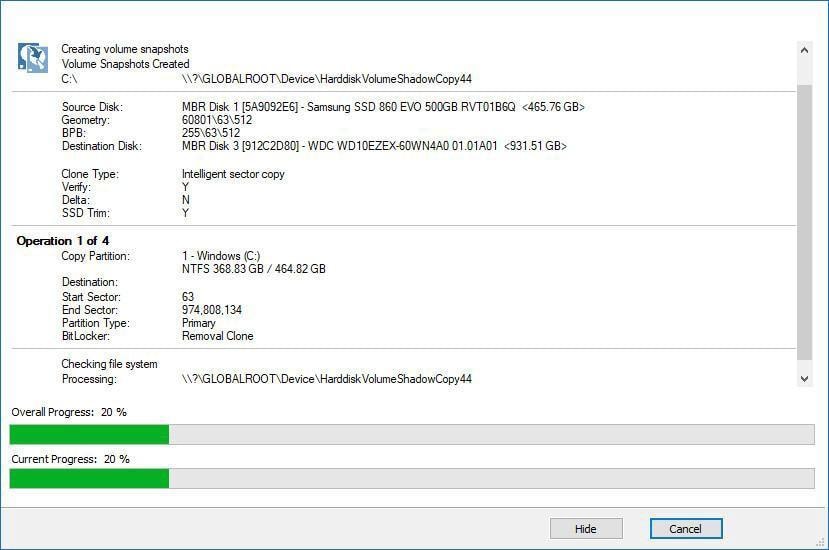Click the Overall Progress bar

coord(412,434)
